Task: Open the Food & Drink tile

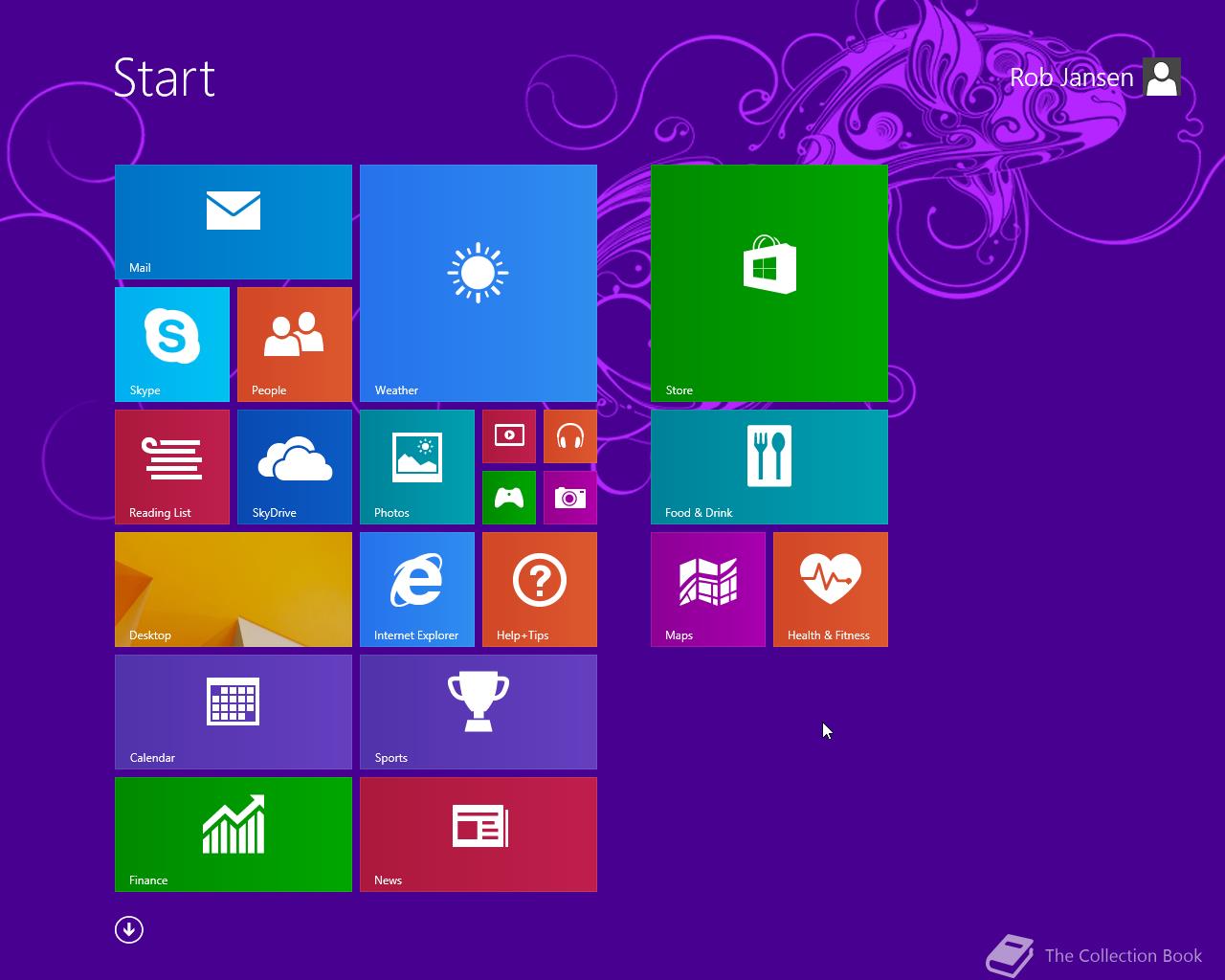Action: pyautogui.click(x=769, y=467)
